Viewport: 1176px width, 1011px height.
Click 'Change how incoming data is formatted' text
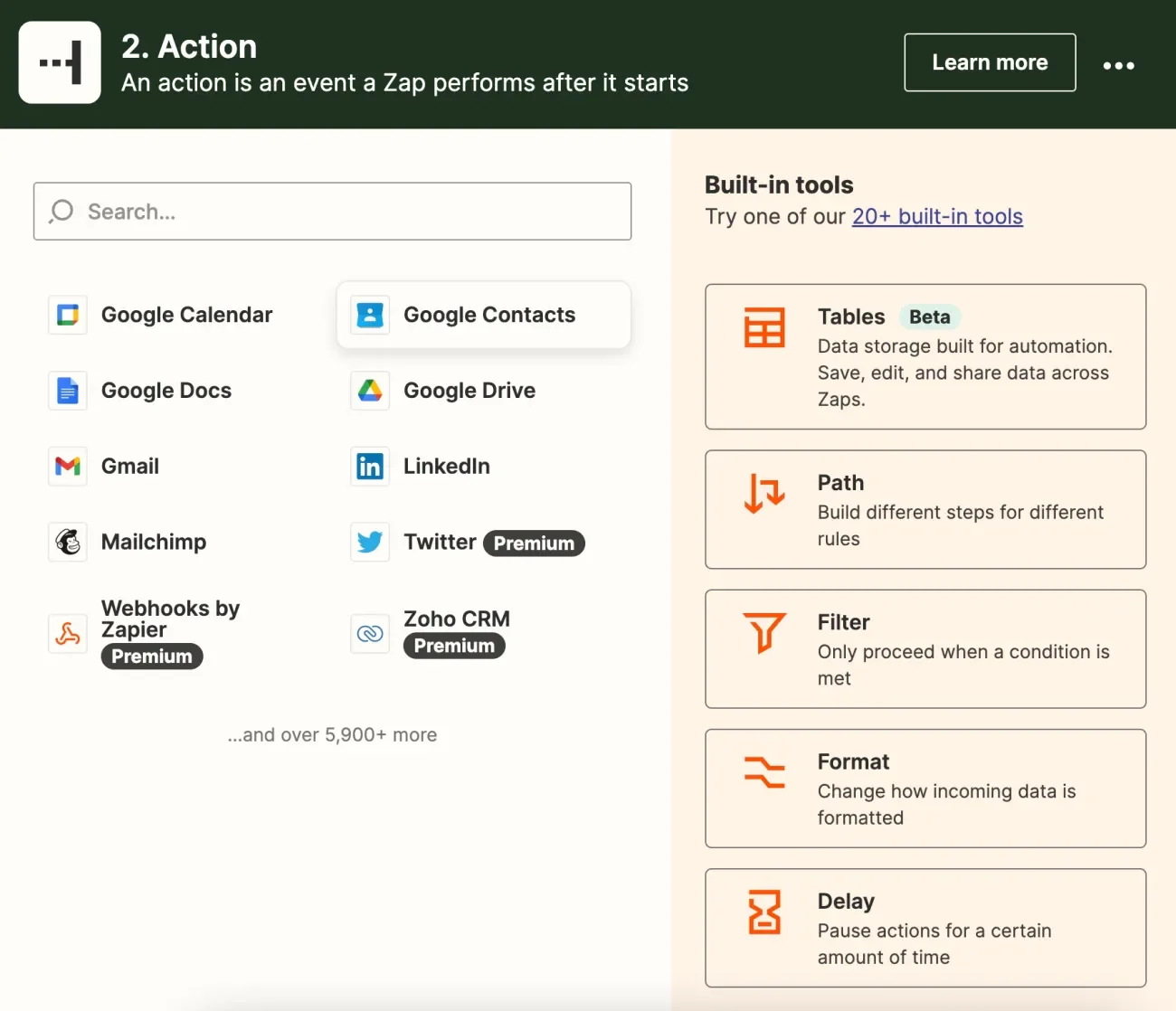tap(947, 804)
